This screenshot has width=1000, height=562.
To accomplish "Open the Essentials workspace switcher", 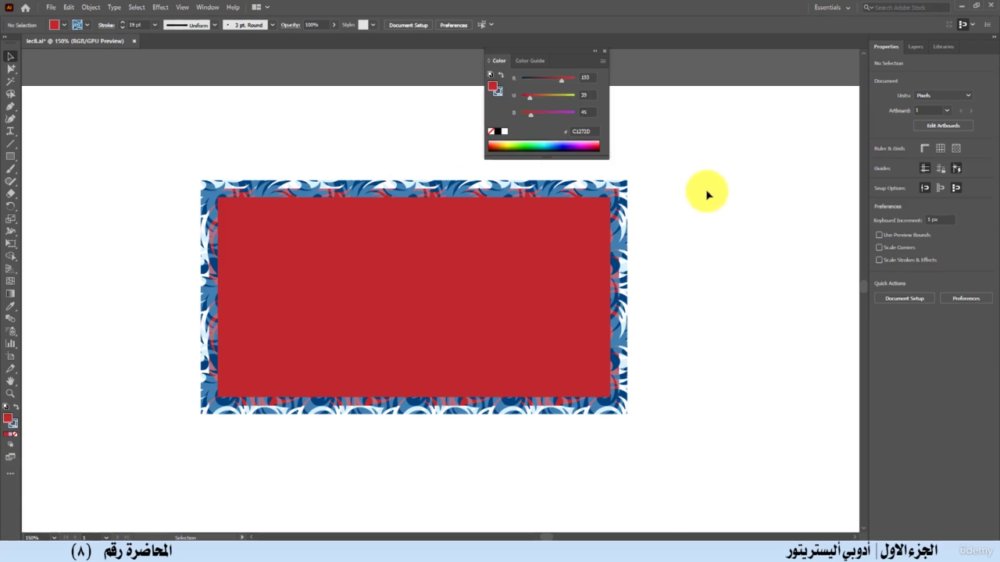I will click(x=832, y=8).
